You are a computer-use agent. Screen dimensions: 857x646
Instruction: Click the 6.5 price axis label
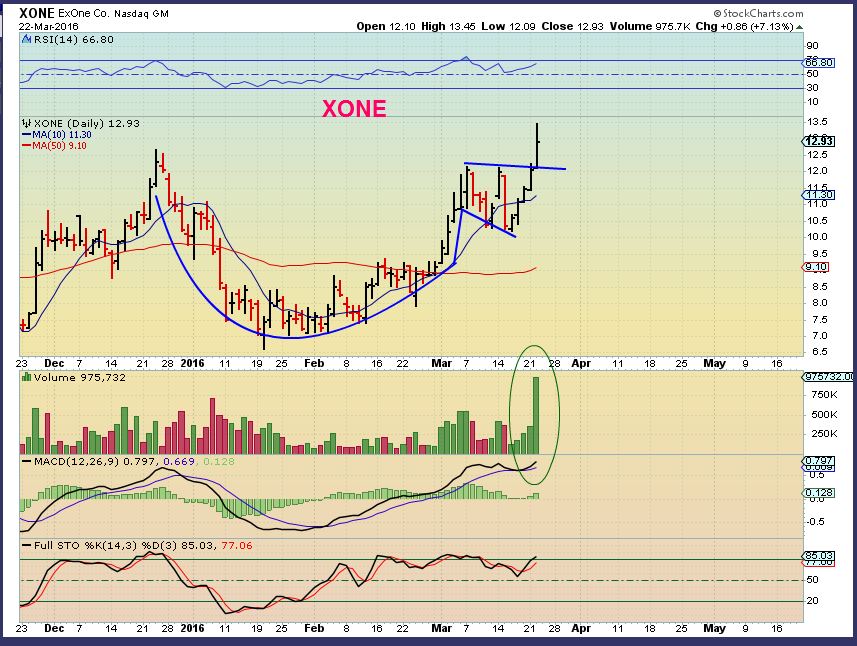click(819, 352)
